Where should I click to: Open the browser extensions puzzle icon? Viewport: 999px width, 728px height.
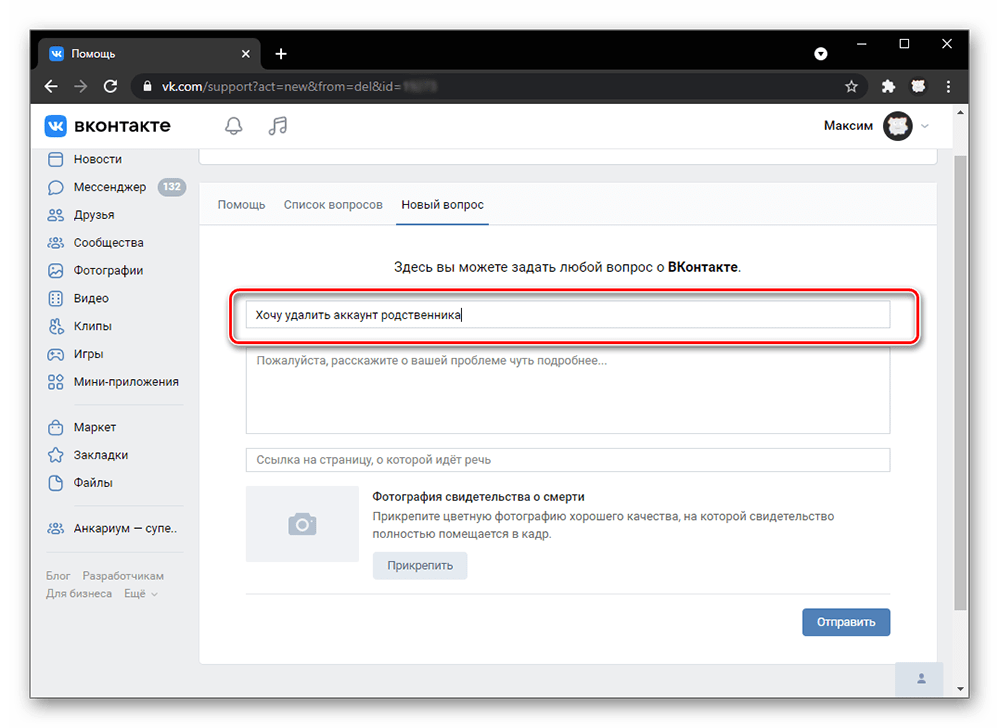pyautogui.click(x=887, y=86)
